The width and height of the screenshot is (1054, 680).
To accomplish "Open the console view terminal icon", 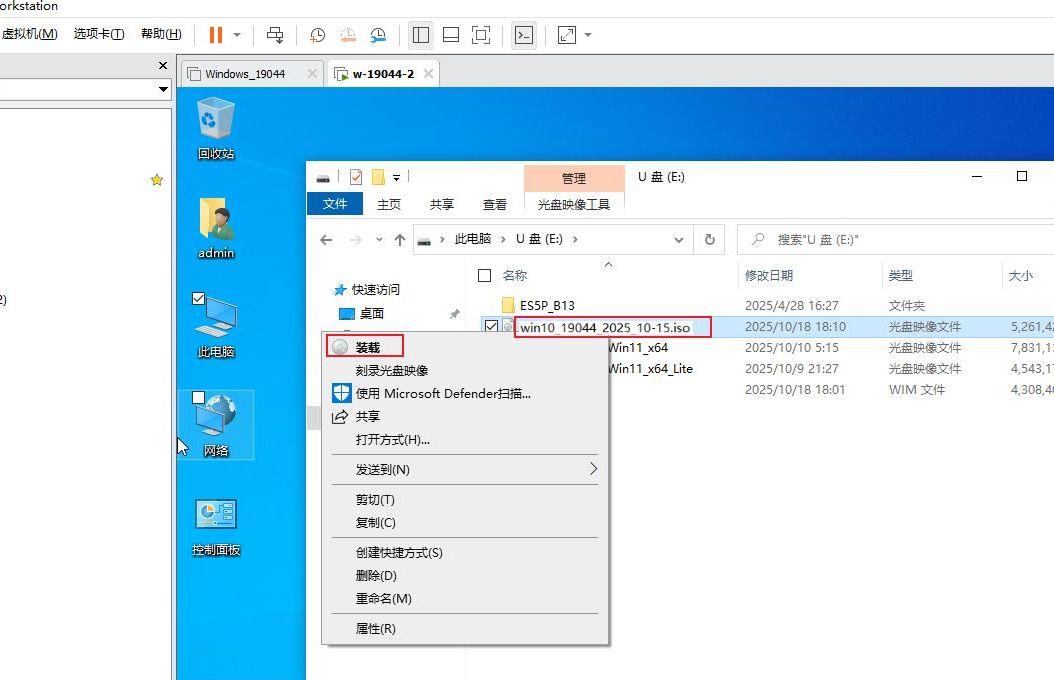I will coord(523,35).
